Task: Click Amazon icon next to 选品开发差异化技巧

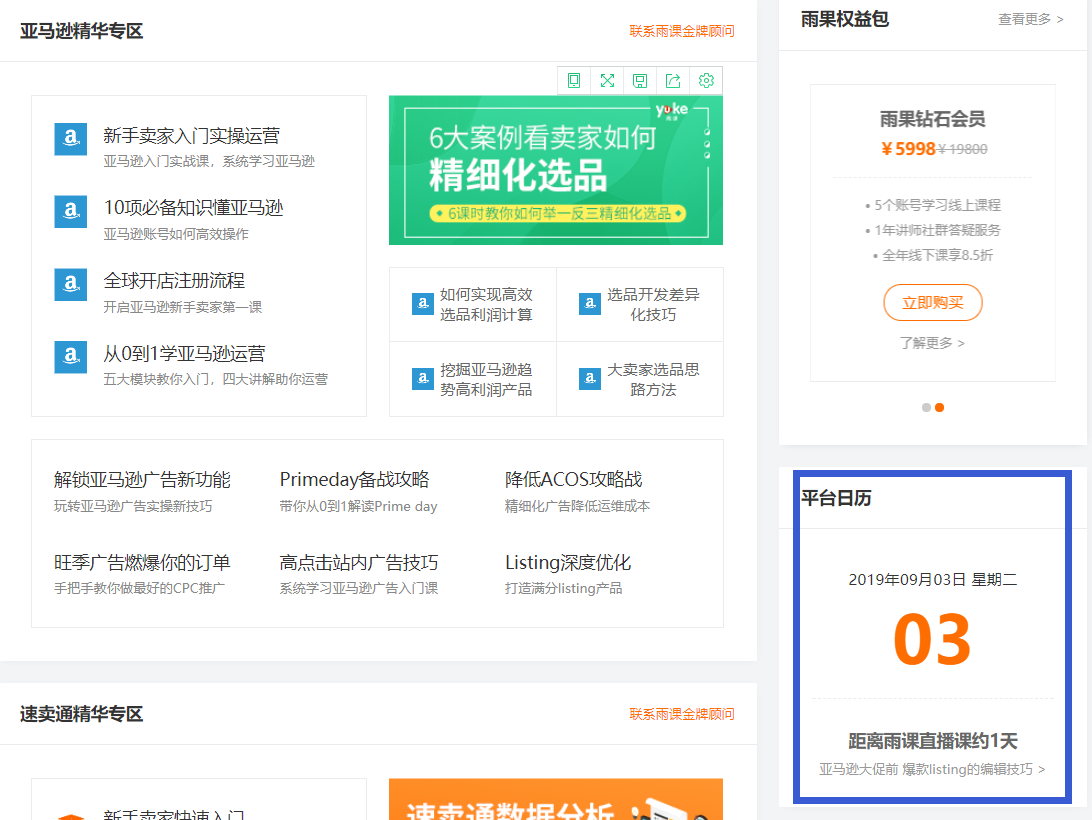Action: tap(590, 304)
